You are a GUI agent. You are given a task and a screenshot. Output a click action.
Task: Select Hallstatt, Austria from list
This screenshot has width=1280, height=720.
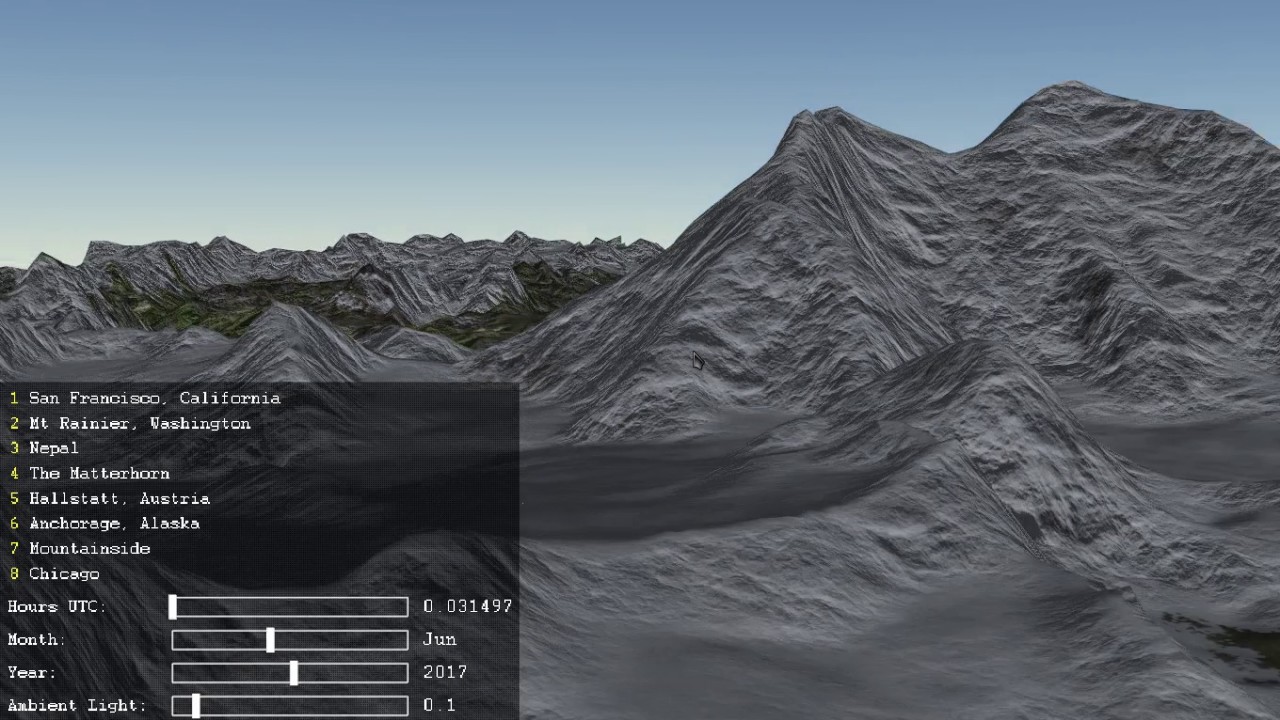coord(119,498)
